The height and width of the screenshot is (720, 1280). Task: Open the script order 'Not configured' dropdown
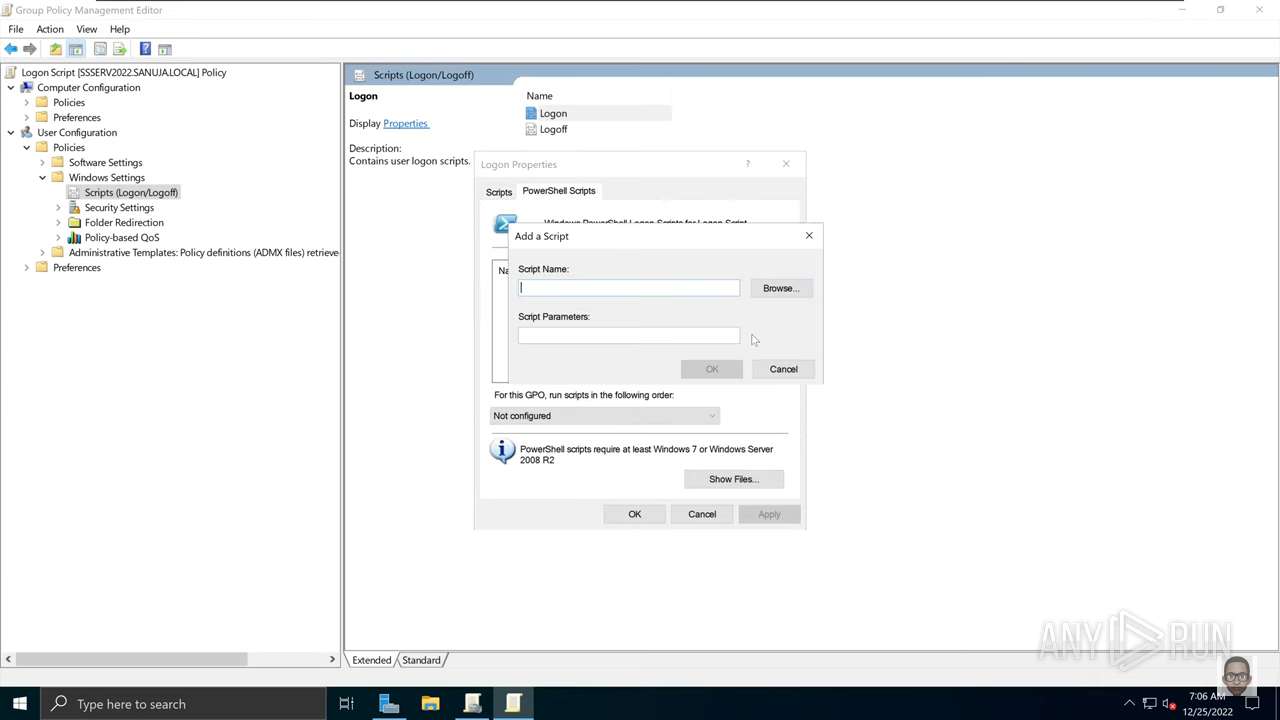tap(604, 416)
